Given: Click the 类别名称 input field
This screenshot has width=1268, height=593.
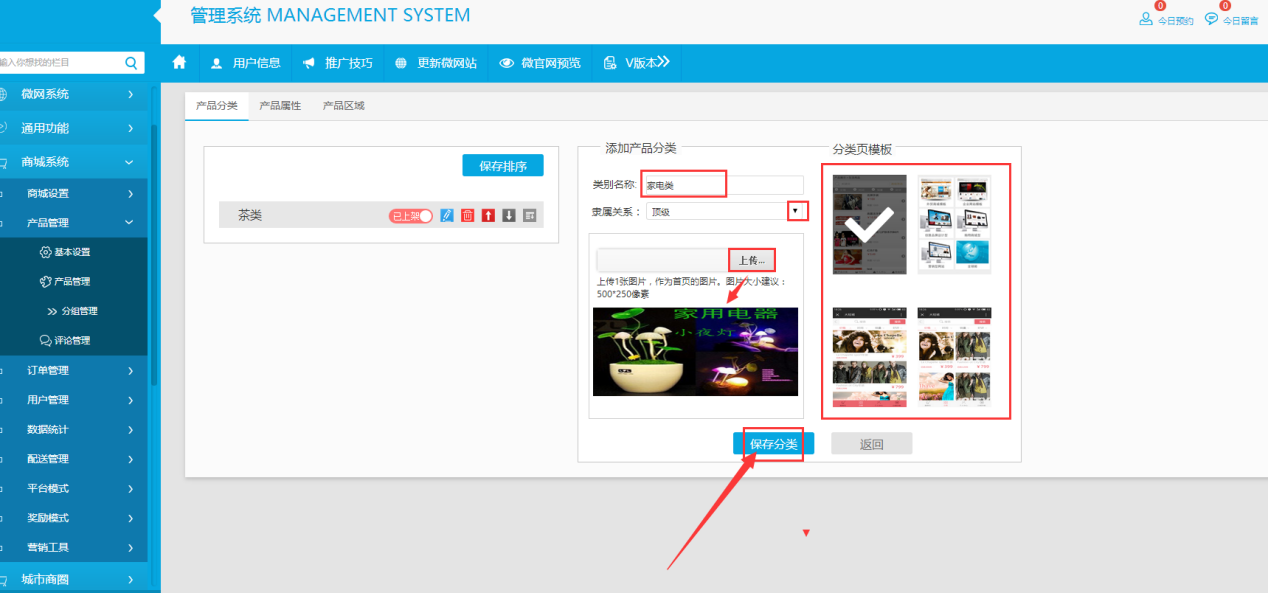Looking at the screenshot, I should (x=722, y=185).
